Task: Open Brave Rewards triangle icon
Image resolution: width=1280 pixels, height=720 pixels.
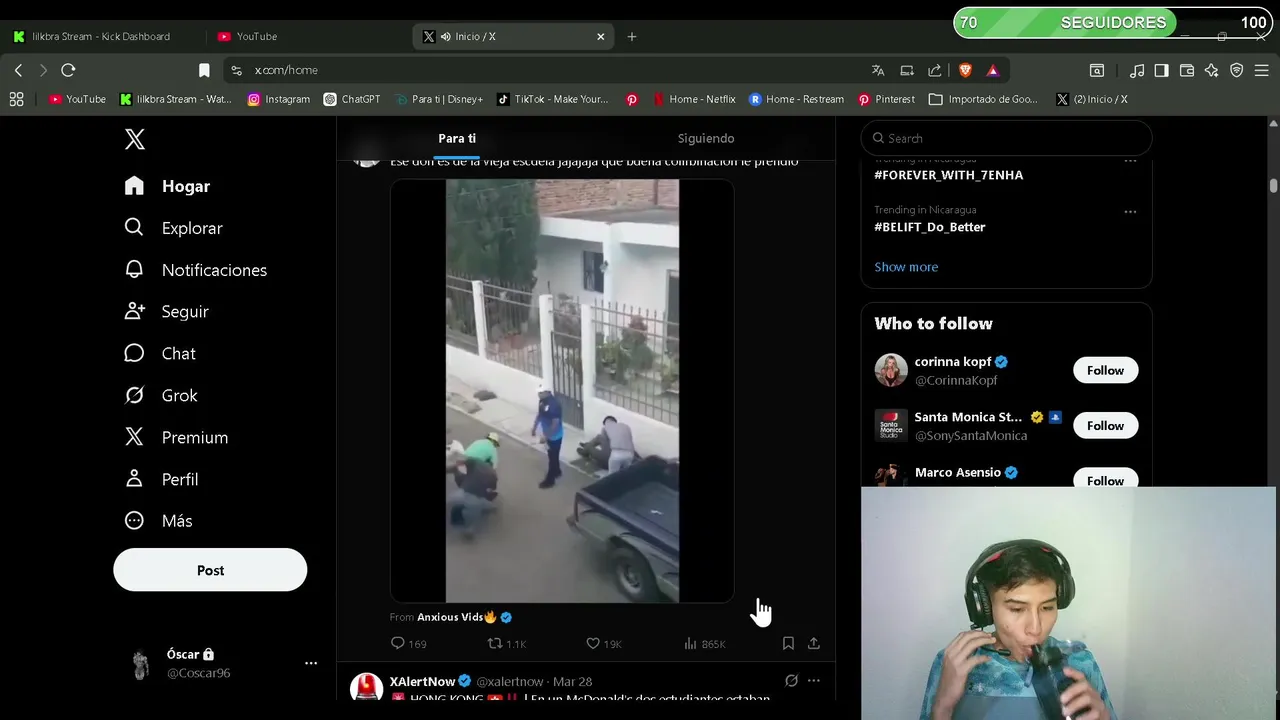Action: click(993, 70)
